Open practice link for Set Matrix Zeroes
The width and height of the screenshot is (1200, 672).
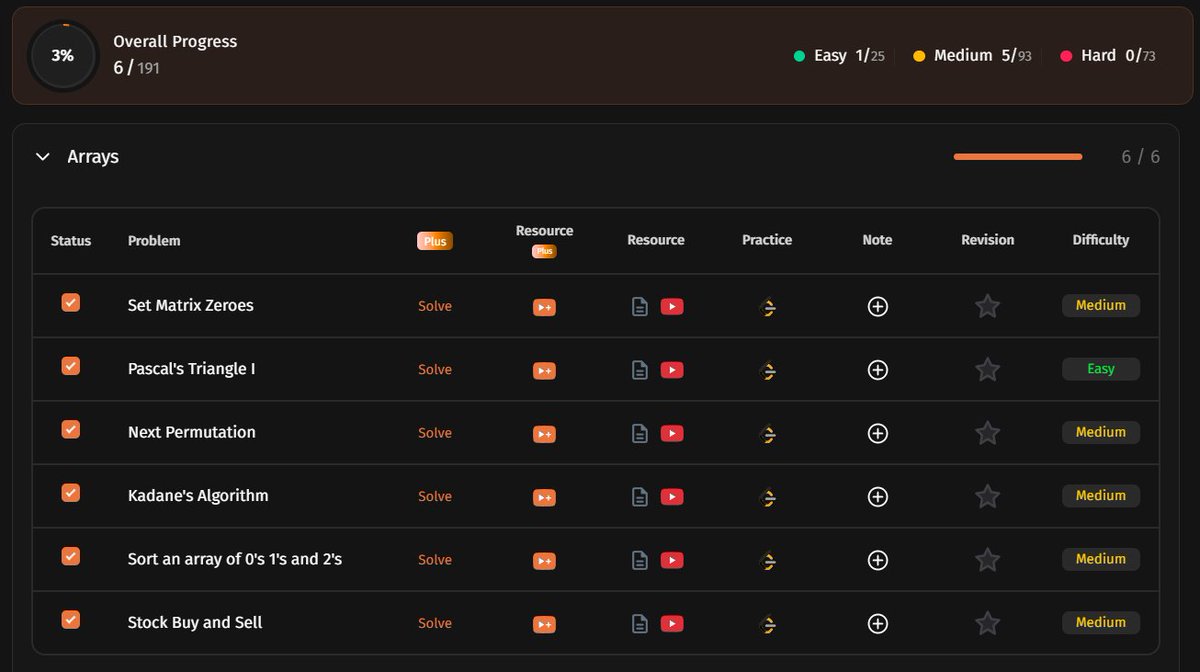point(768,308)
